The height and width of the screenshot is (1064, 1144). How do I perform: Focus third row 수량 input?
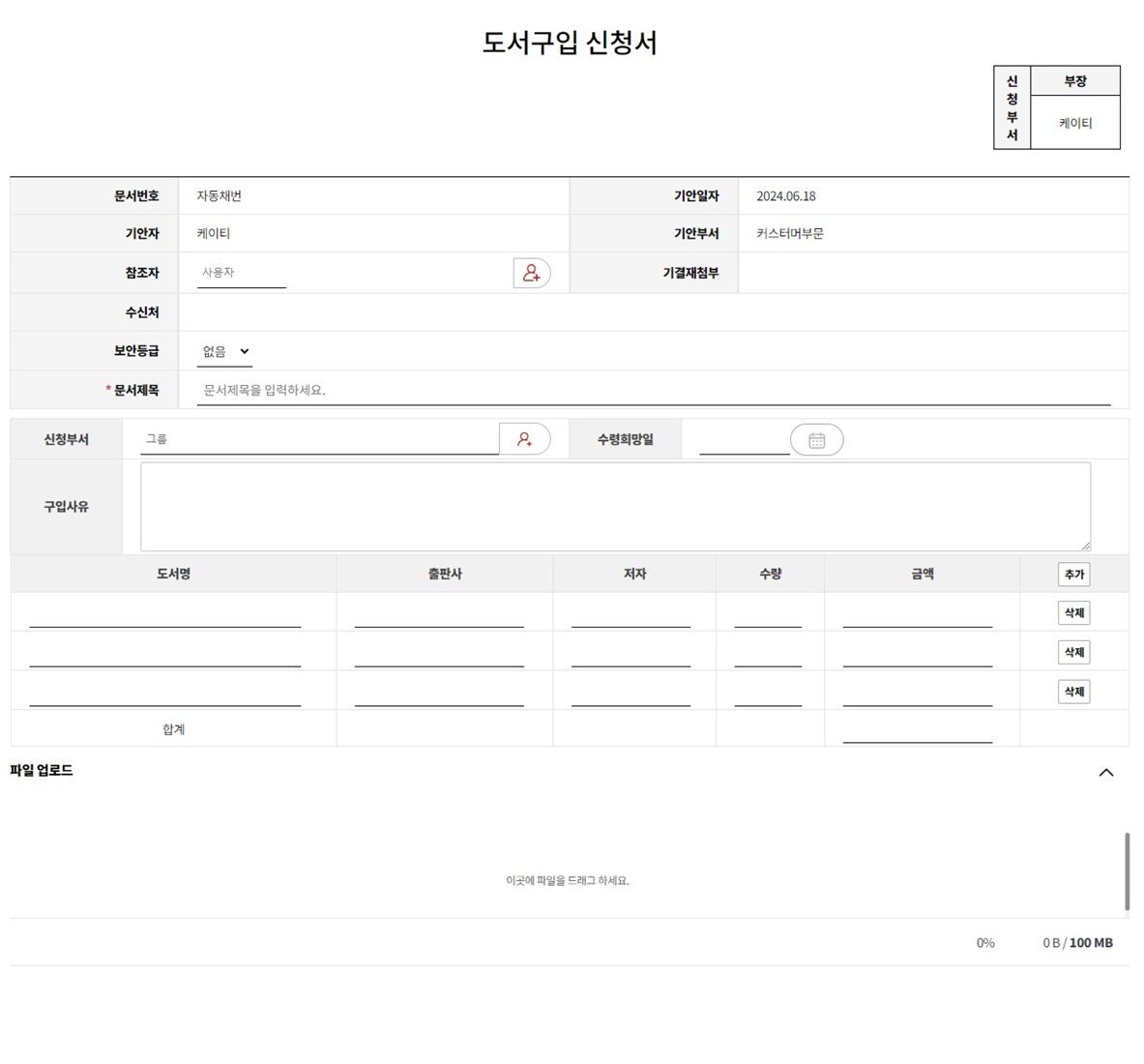click(768, 693)
